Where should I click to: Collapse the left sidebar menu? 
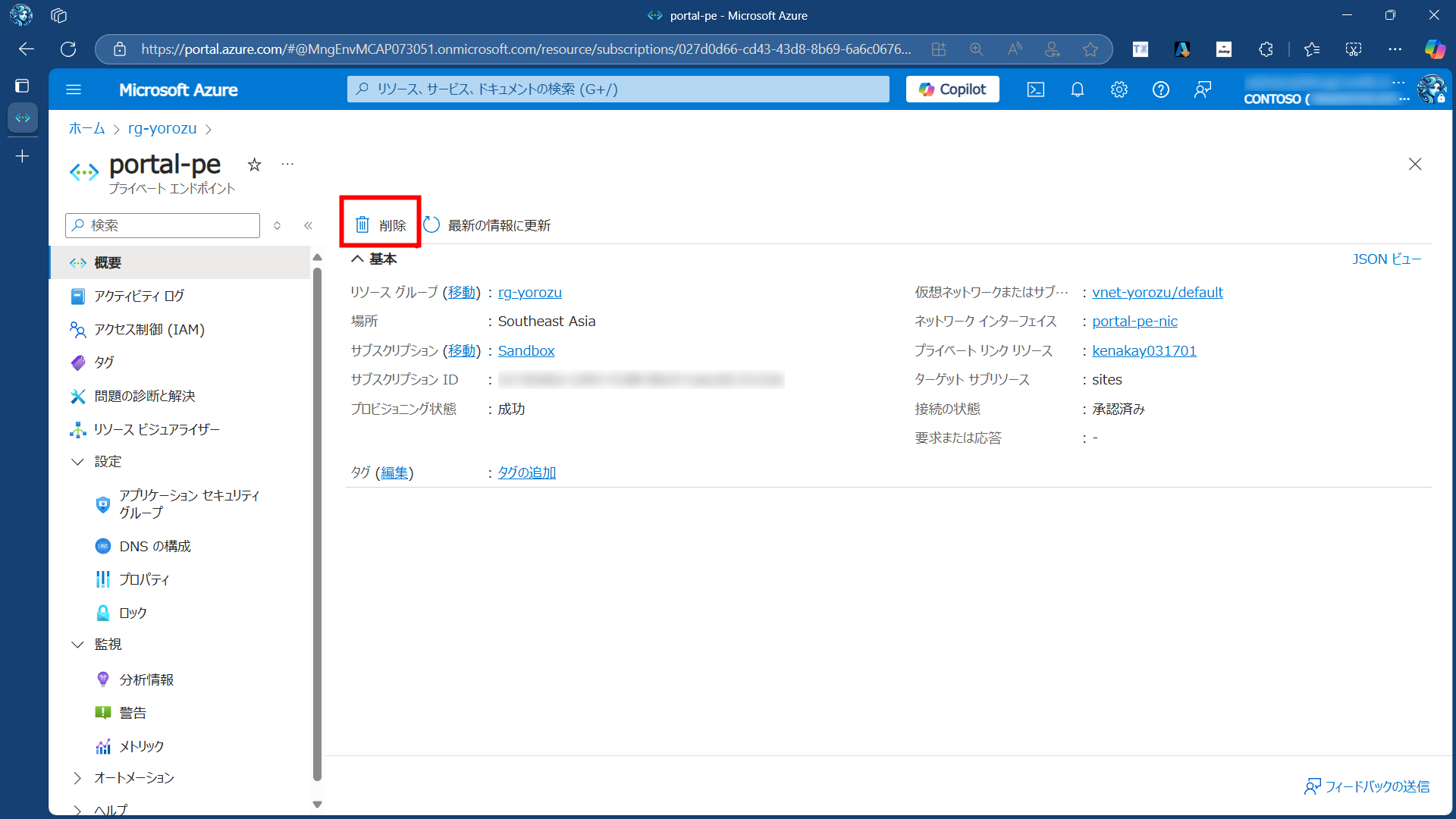click(308, 225)
